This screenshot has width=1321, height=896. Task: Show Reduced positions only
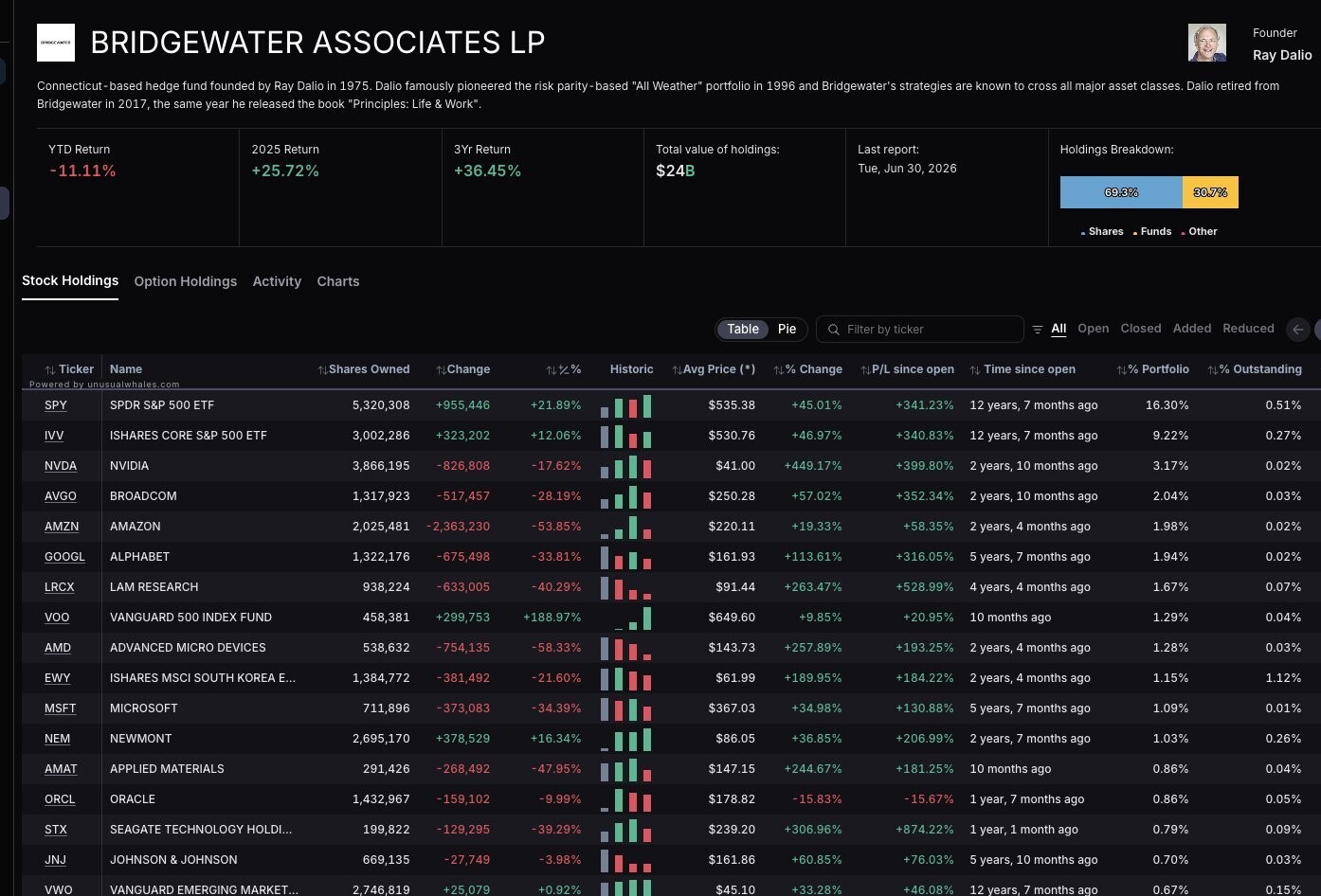coord(1248,329)
